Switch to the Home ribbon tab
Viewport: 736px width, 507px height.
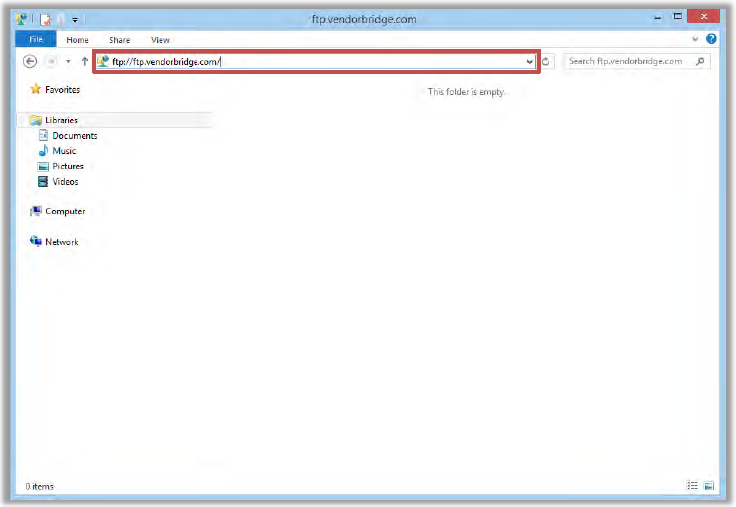[77, 40]
